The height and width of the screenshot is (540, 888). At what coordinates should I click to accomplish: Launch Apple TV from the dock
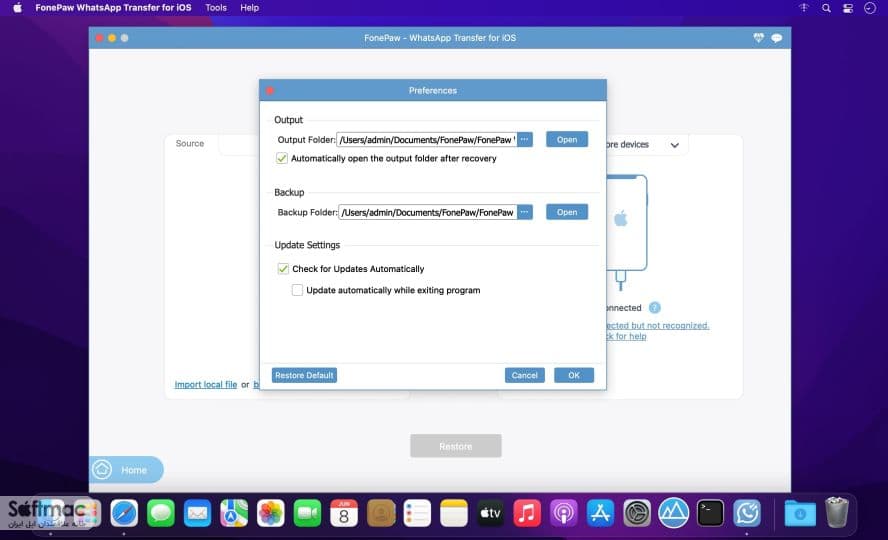[x=490, y=513]
